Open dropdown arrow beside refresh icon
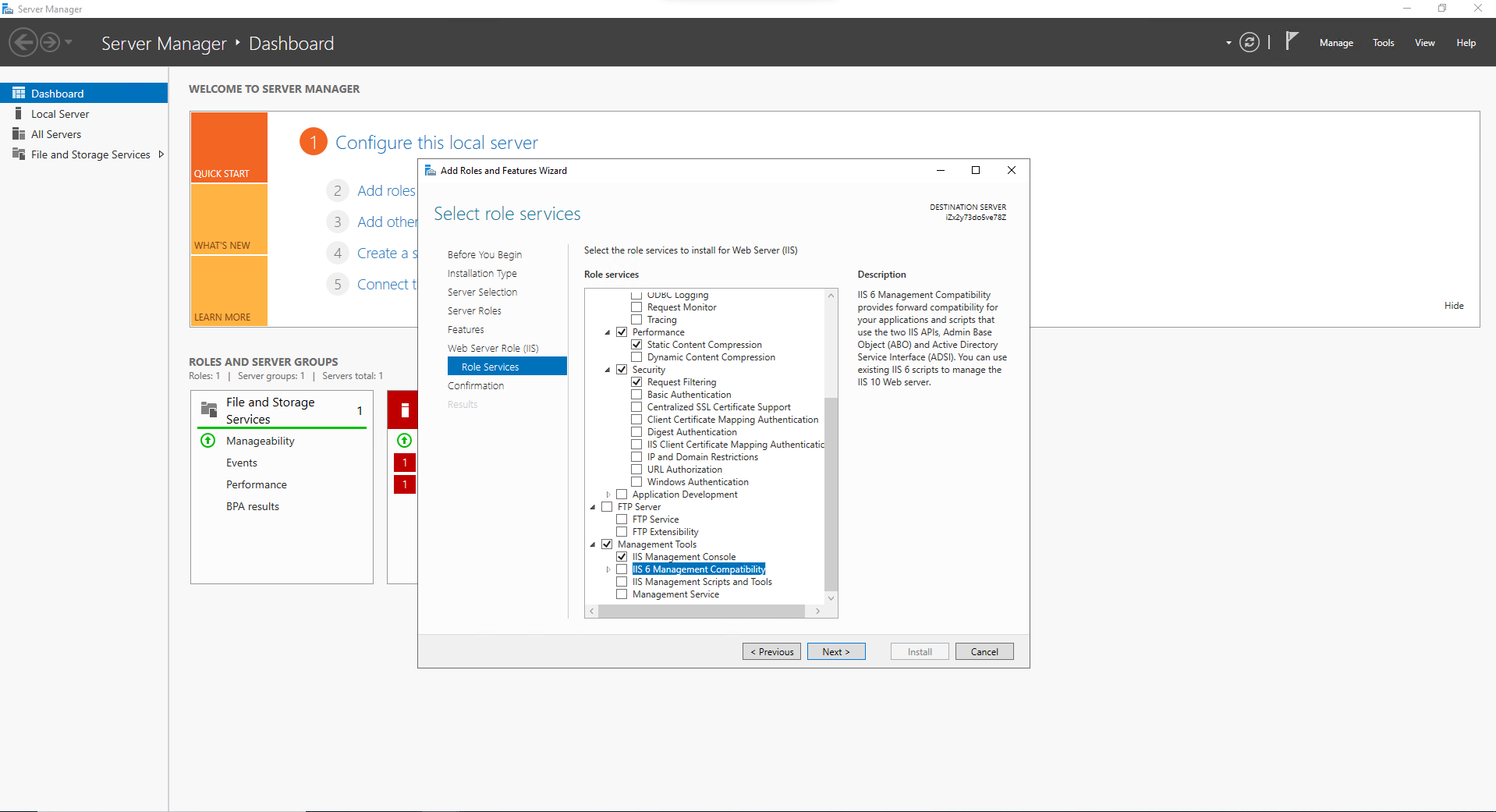This screenshot has height=812, width=1496. (1228, 43)
